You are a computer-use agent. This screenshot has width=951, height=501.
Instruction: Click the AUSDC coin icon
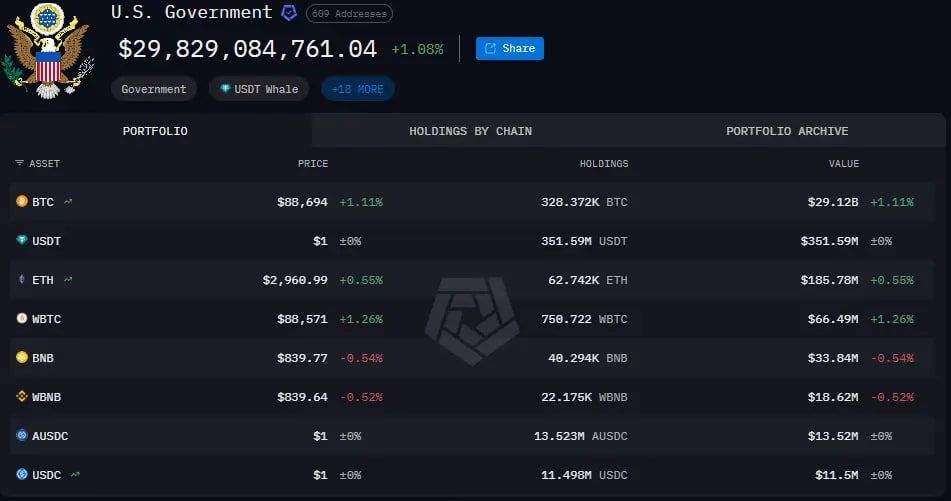click(22, 436)
